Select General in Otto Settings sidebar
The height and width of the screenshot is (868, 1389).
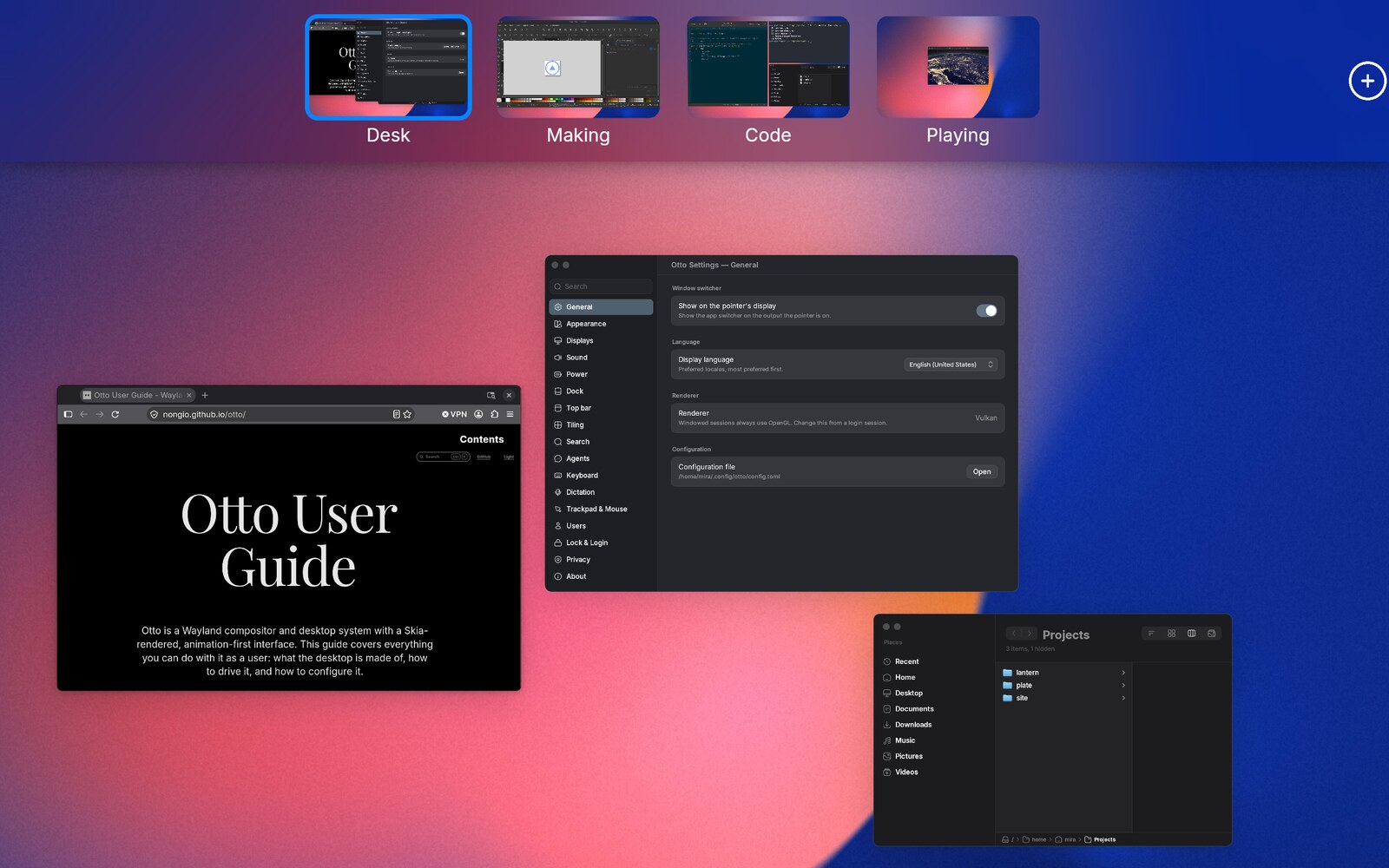601,307
